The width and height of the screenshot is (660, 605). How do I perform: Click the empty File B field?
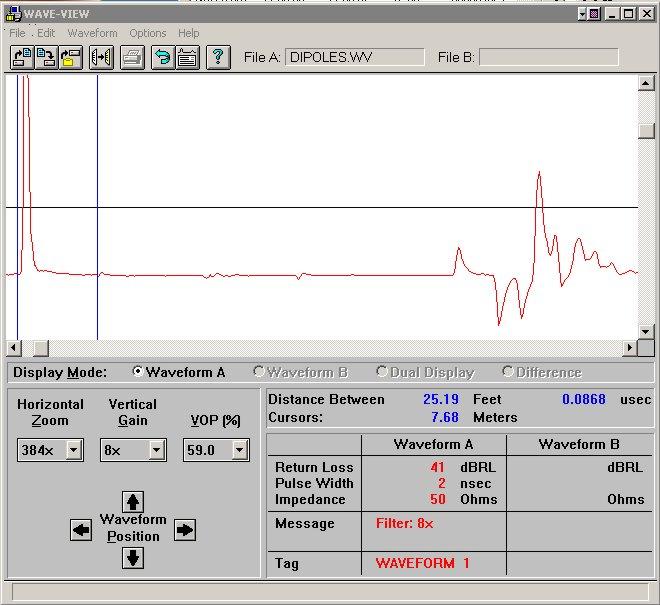pyautogui.click(x=549, y=57)
